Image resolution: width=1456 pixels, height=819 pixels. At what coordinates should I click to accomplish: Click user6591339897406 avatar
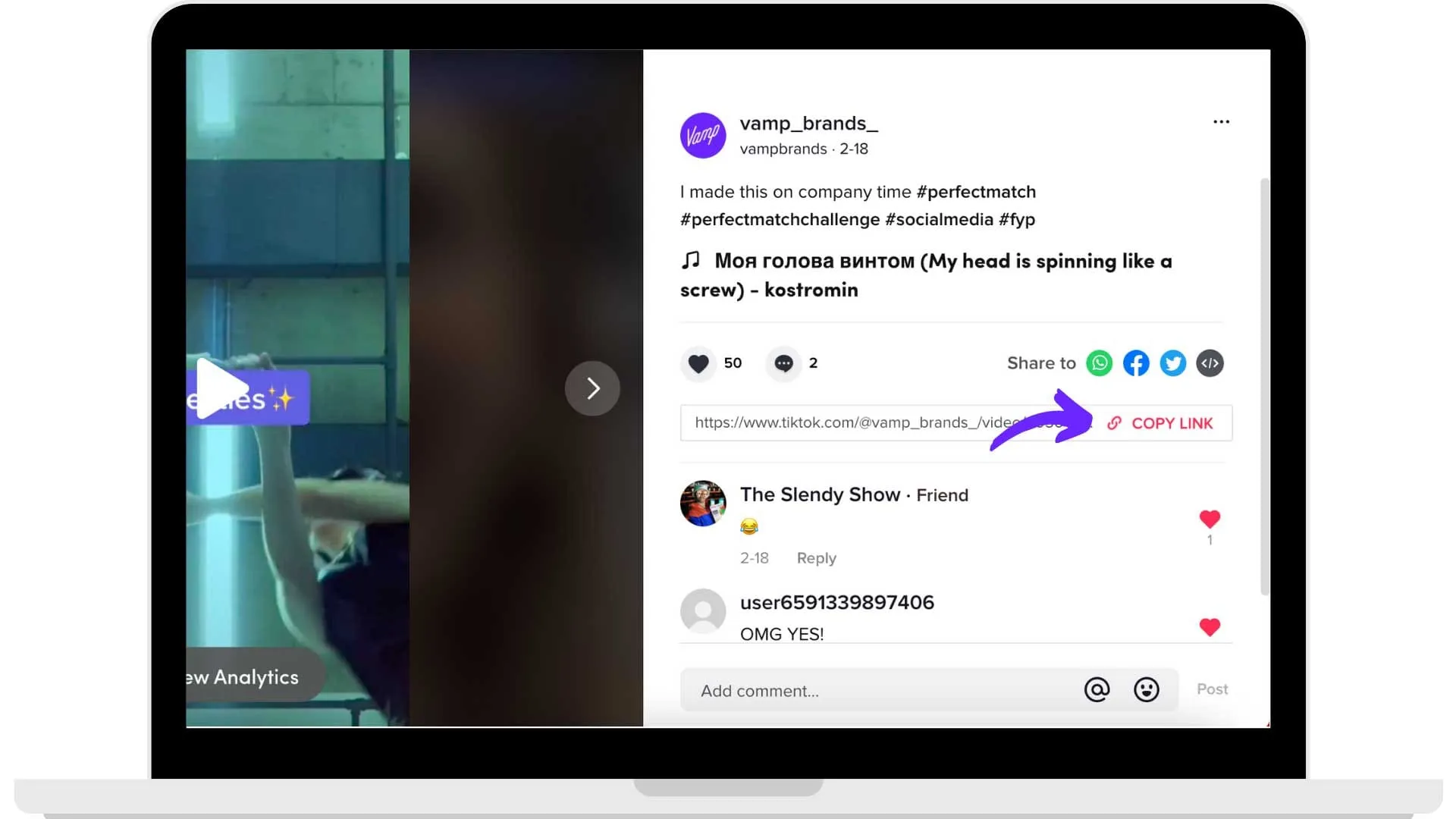(x=703, y=611)
